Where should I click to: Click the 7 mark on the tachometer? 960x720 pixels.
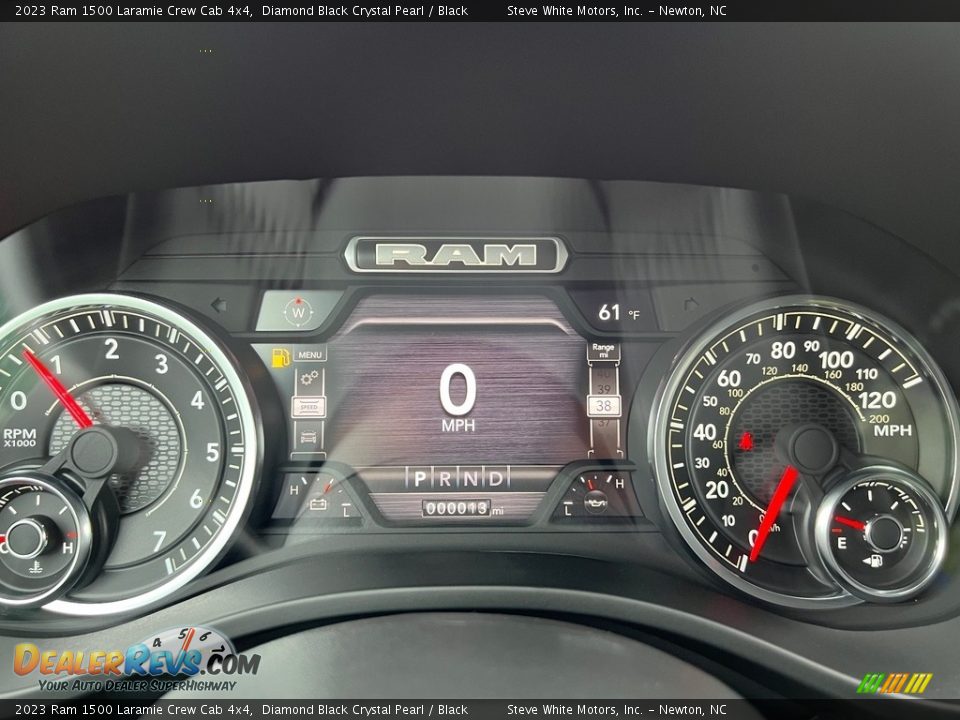tap(159, 541)
